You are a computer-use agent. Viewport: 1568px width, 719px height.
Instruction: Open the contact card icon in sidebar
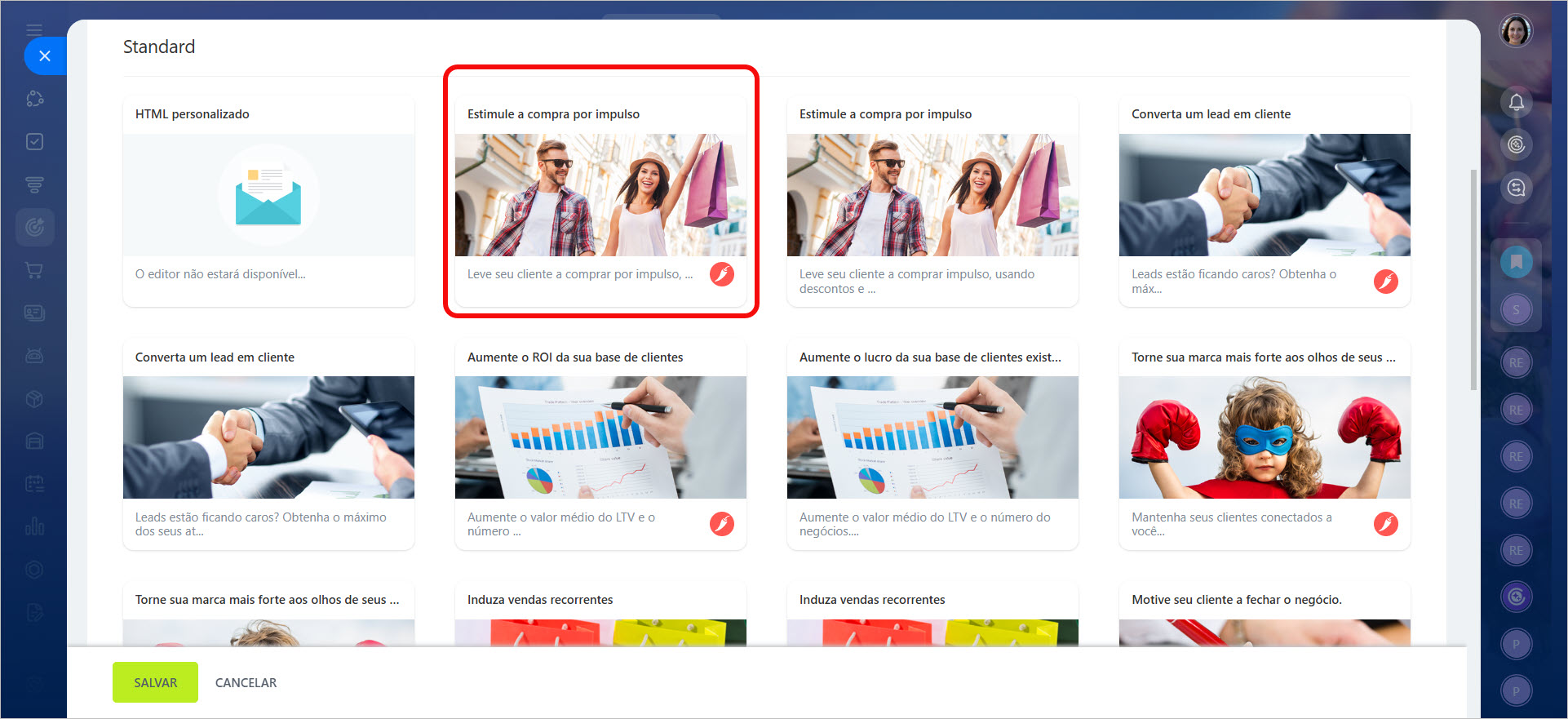coord(34,313)
